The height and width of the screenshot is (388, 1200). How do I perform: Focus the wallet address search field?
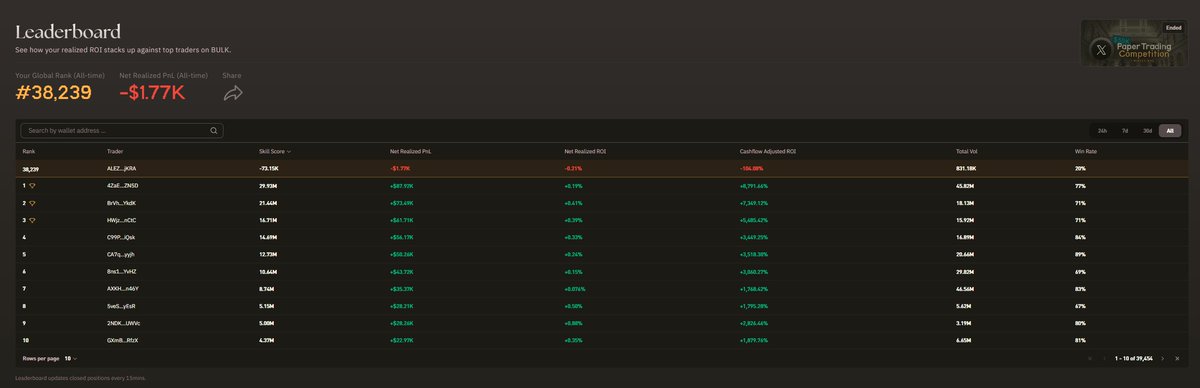pos(122,130)
